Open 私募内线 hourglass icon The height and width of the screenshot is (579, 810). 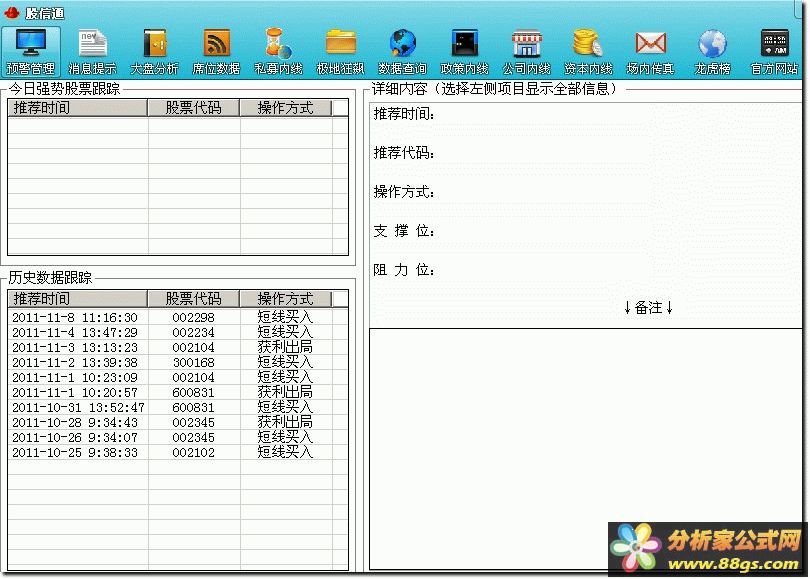(x=278, y=51)
